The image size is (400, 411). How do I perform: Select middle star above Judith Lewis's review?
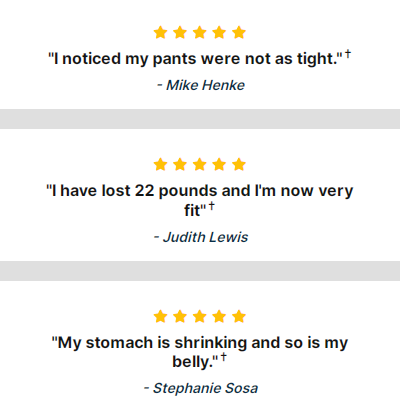(x=200, y=164)
